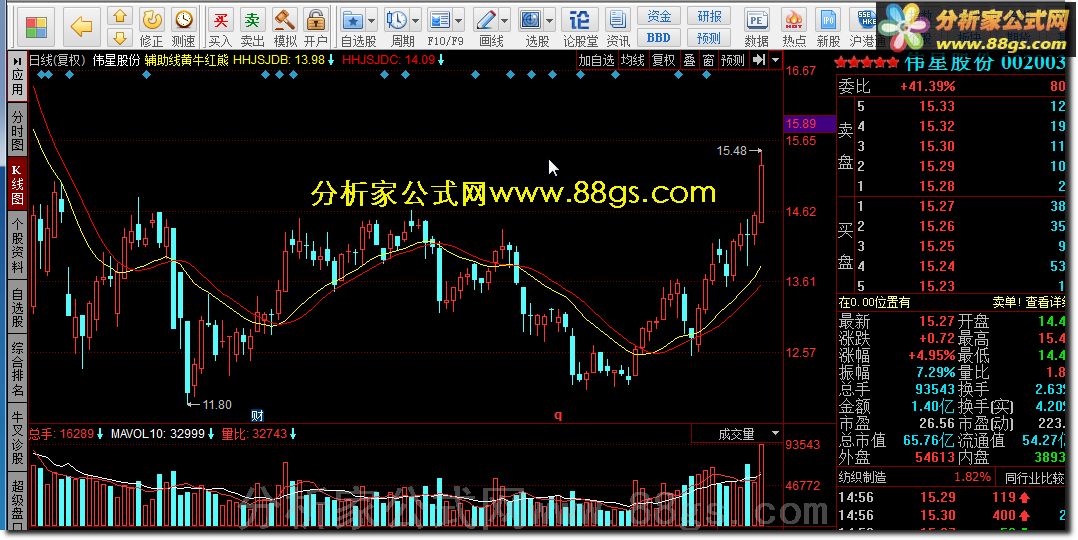Open the 数据 PE data icon
This screenshot has width=1078, height=540.
(x=756, y=28)
